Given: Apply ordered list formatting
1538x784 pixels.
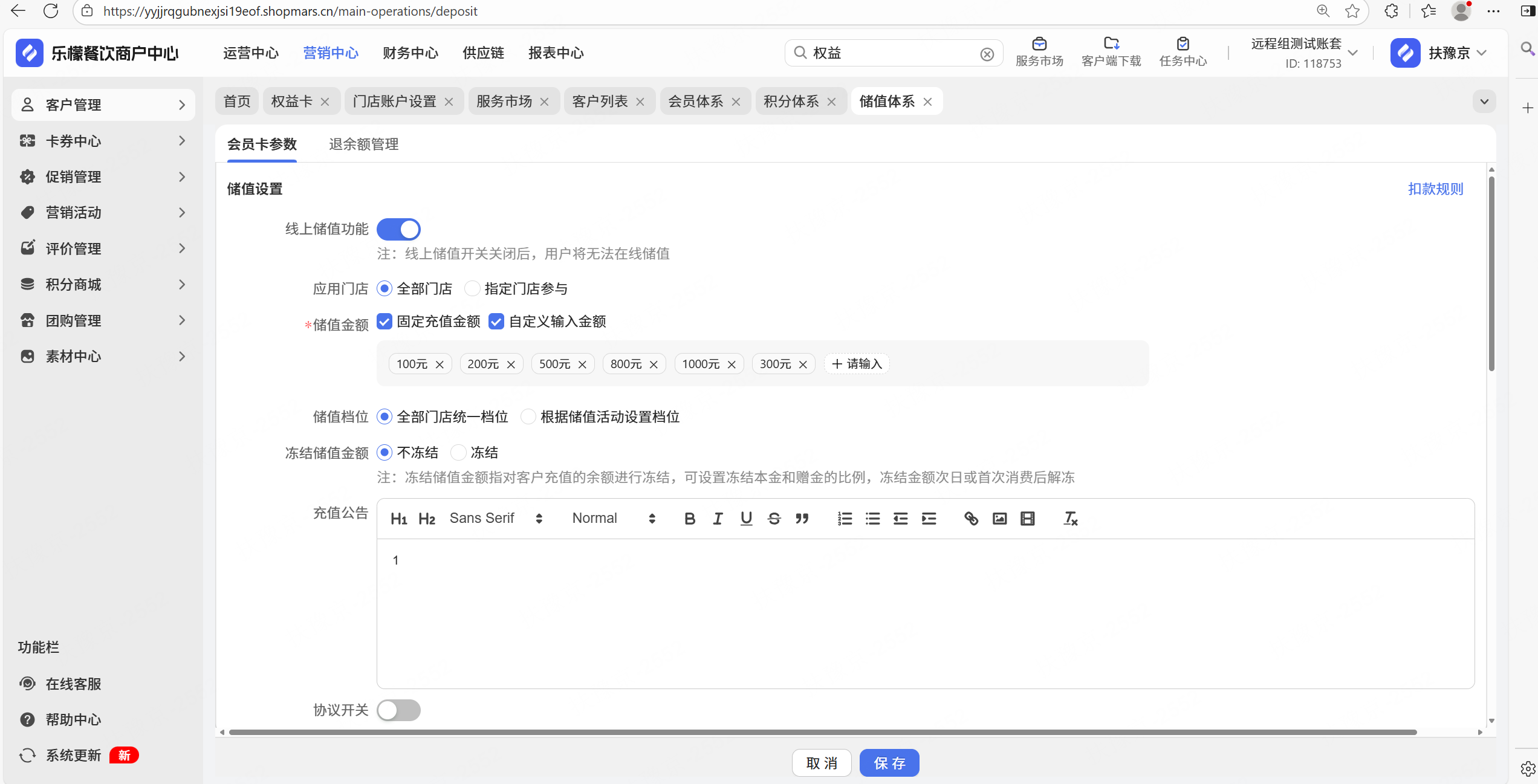Looking at the screenshot, I should (x=845, y=519).
